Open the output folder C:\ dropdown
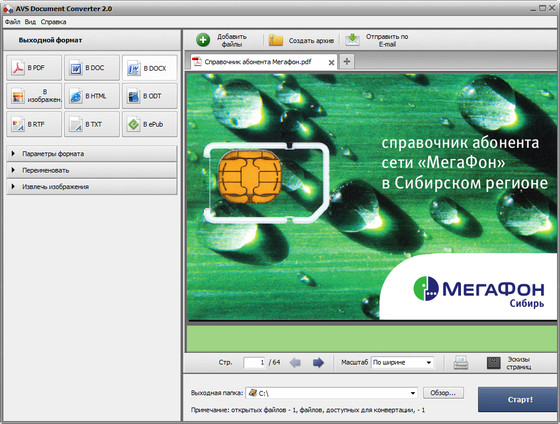 [331, 393]
